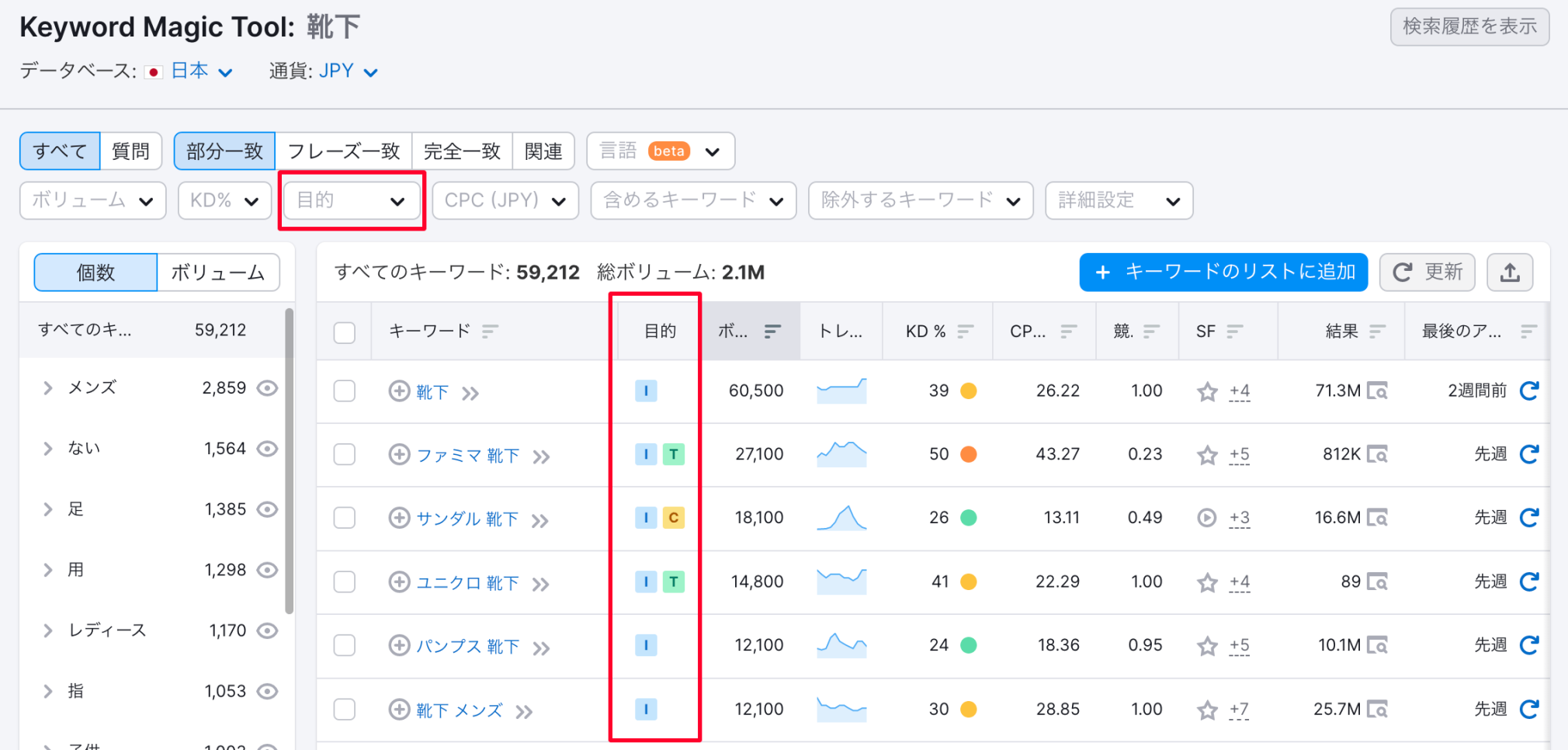Screen dimensions: 1568x750
Task: Sort by the キーワード column sort icon
Action: point(489,332)
